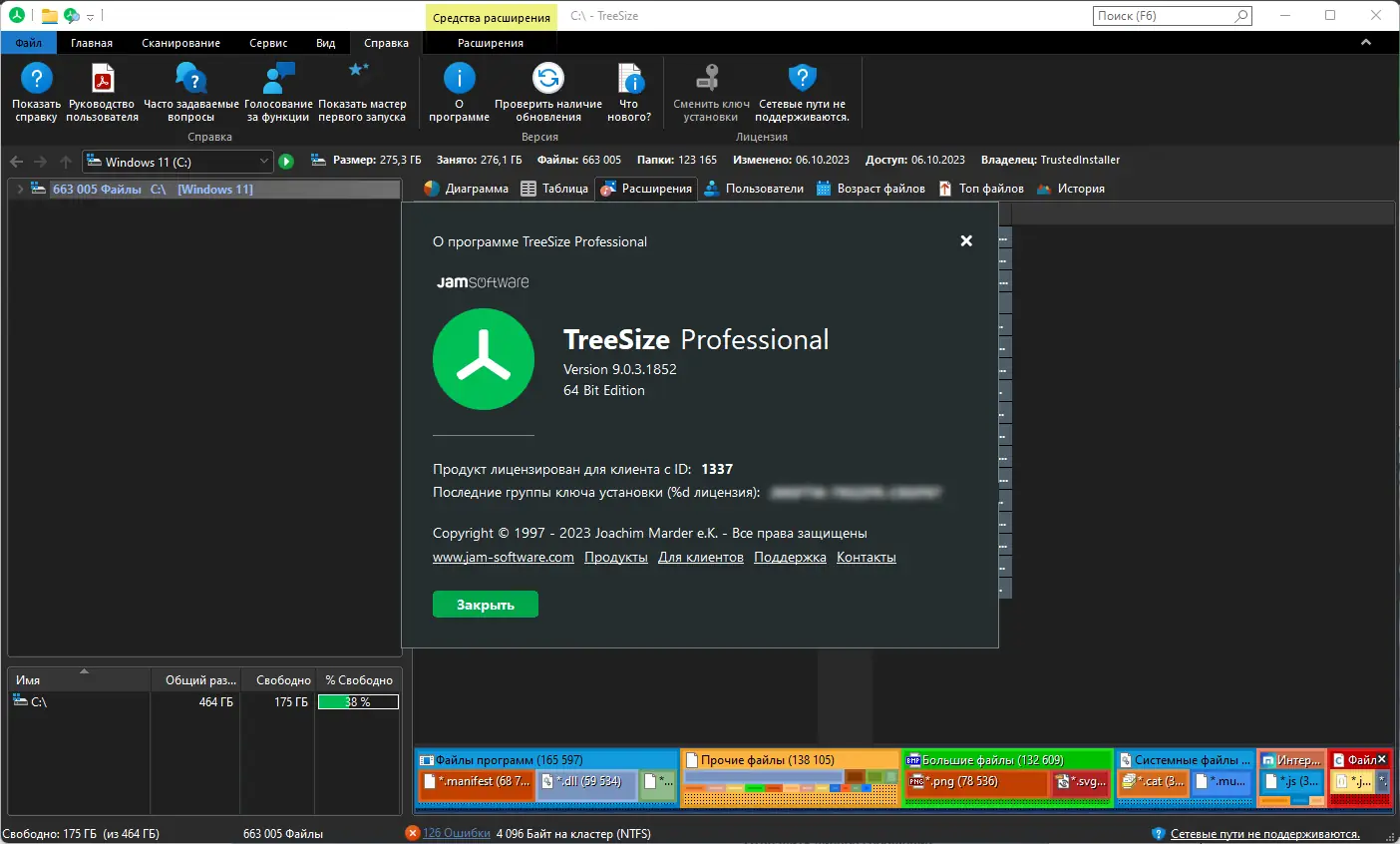The height and width of the screenshot is (844, 1400).
Task: Select the *.cat treemap tile
Action: (1154, 782)
